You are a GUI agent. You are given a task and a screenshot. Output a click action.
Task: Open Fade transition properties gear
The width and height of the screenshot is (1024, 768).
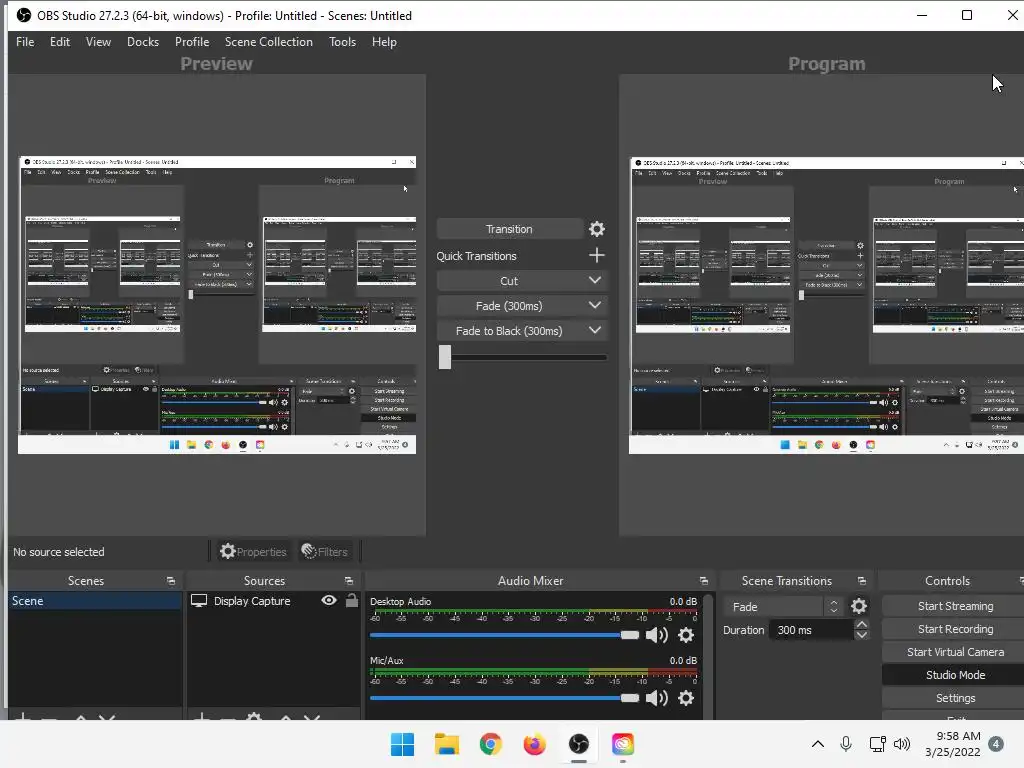[x=859, y=607]
